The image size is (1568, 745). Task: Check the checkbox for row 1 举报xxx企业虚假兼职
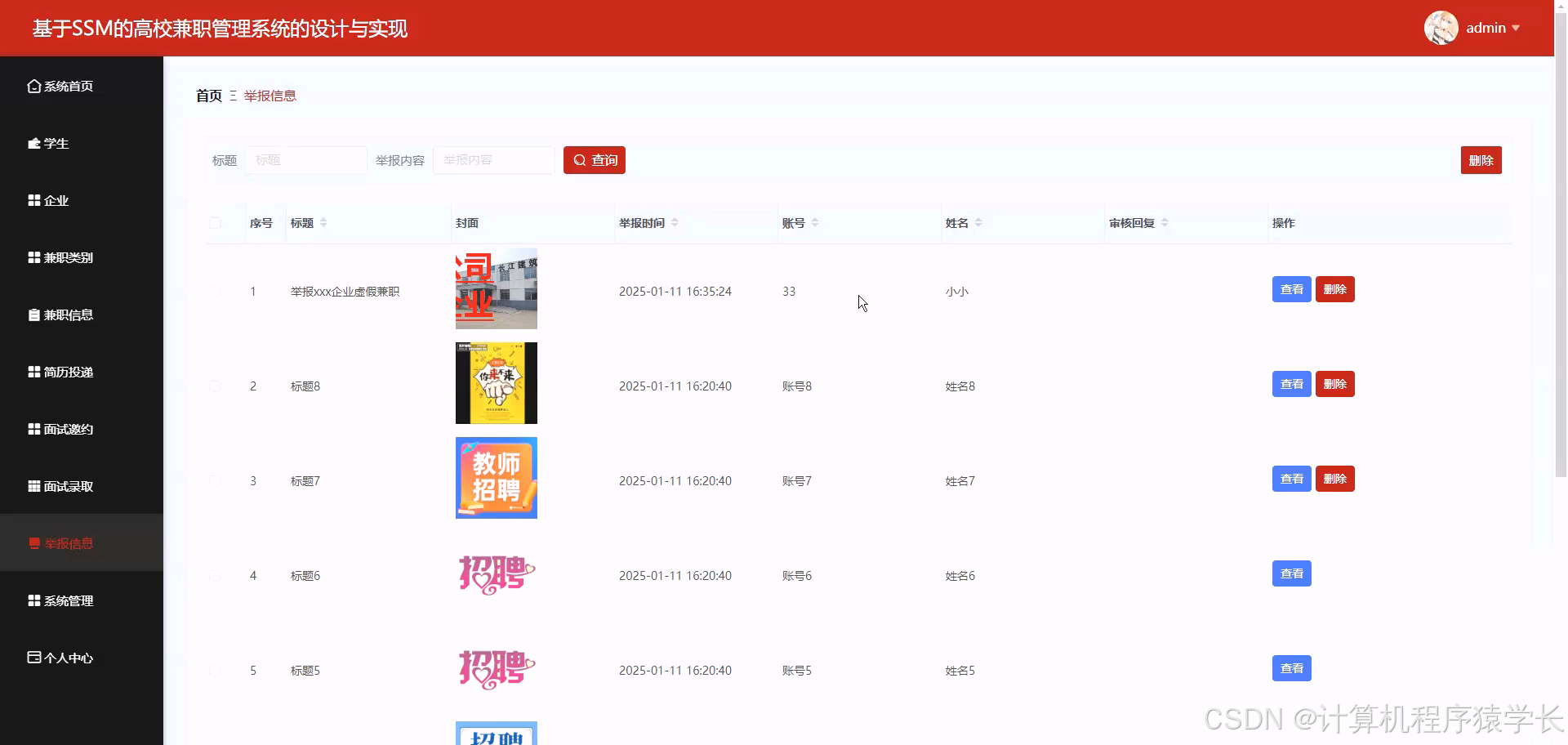(x=215, y=291)
